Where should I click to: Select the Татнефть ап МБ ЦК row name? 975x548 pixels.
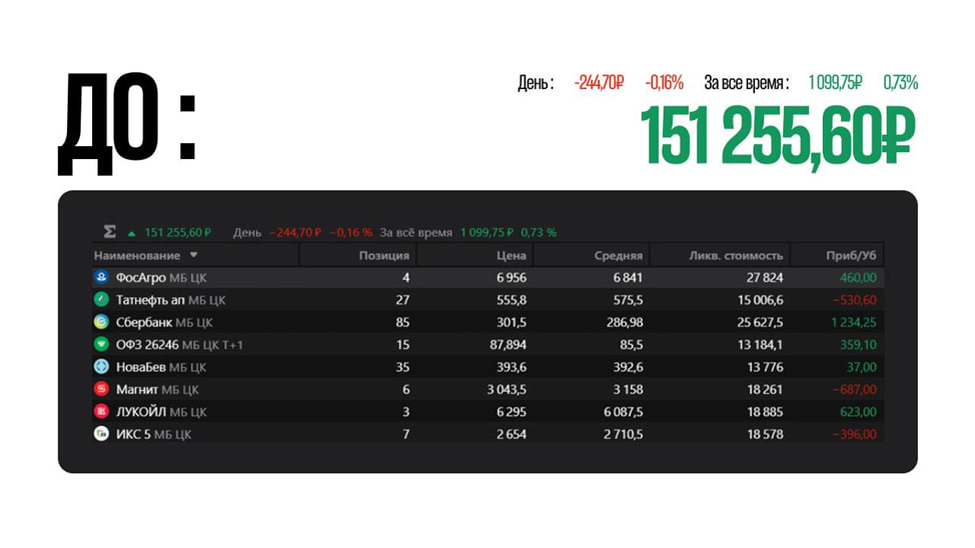(170, 300)
